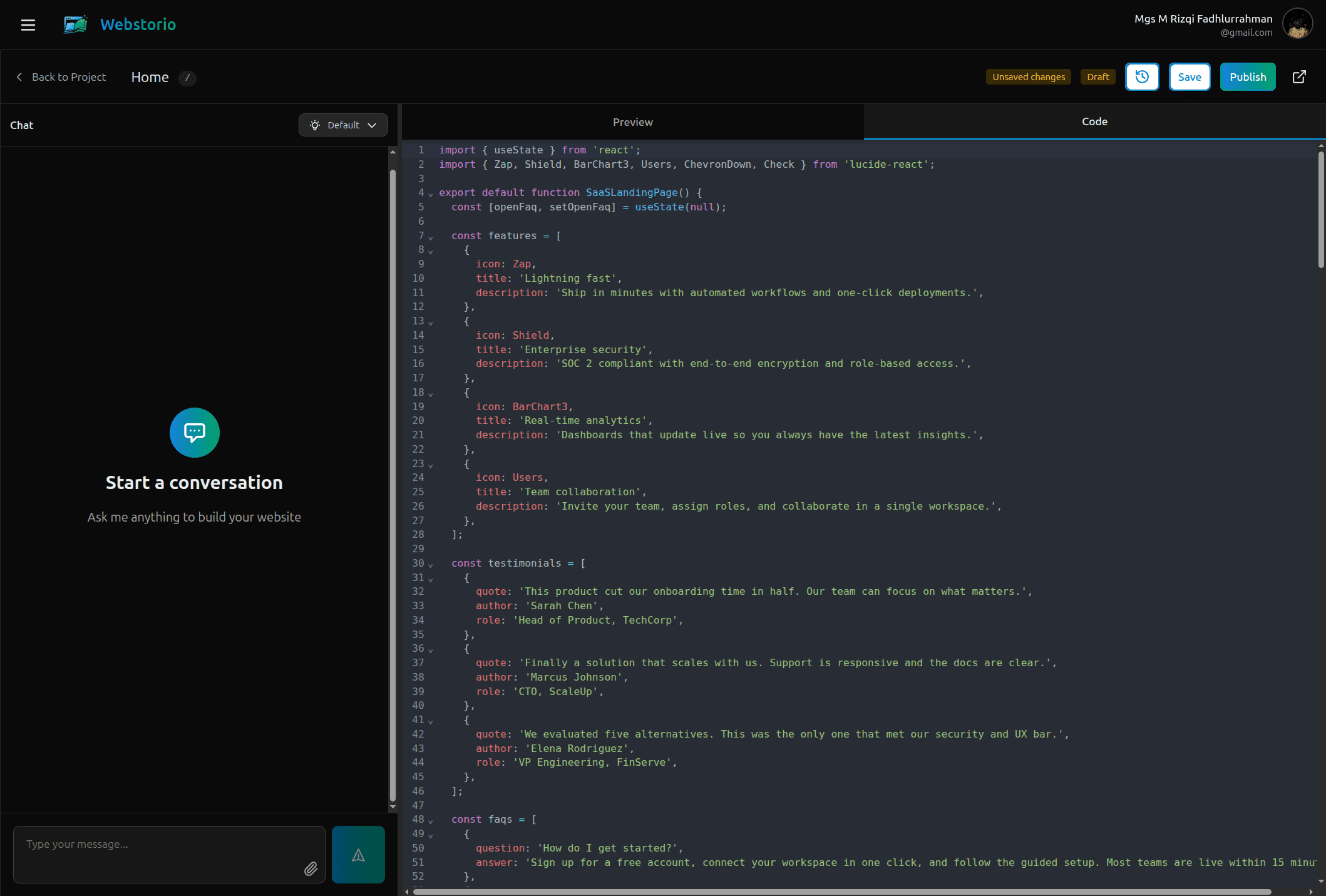Click the Webstorio logo icon
Image resolution: width=1326 pixels, height=896 pixels.
[76, 24]
